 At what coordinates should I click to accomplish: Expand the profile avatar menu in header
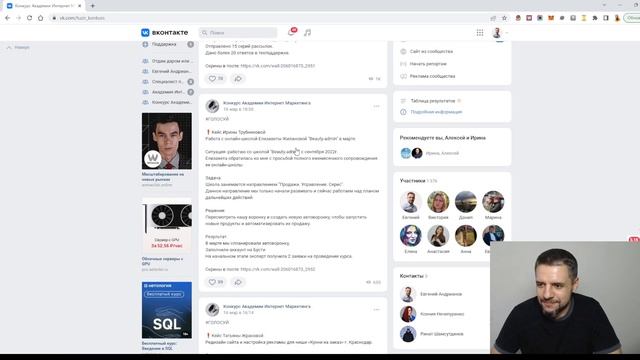[500, 33]
